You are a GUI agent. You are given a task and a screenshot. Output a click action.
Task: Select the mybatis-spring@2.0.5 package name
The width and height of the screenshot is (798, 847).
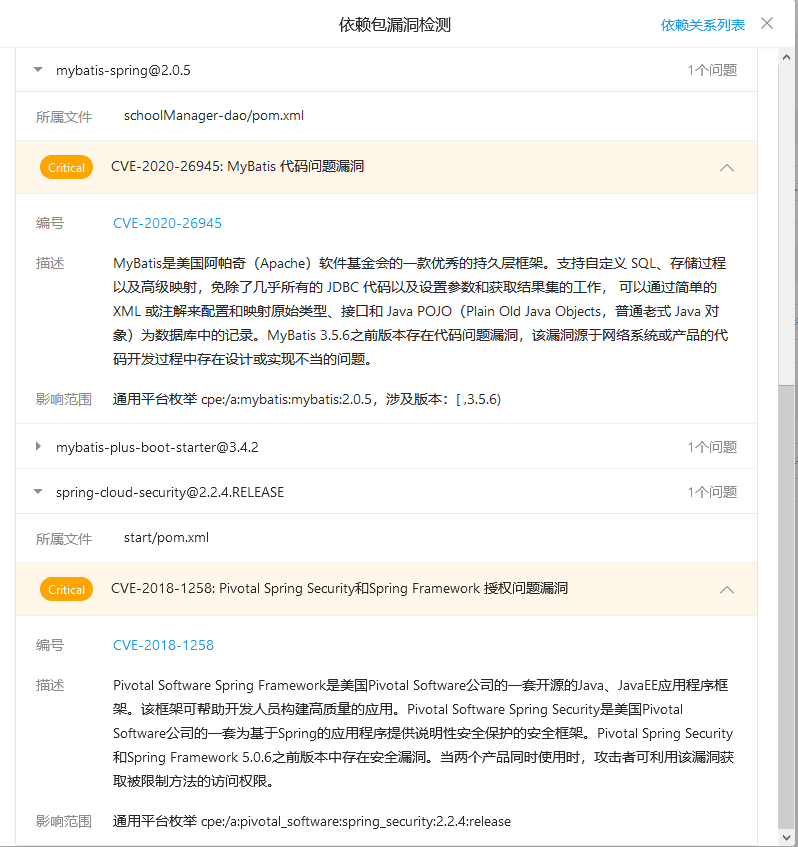123,70
